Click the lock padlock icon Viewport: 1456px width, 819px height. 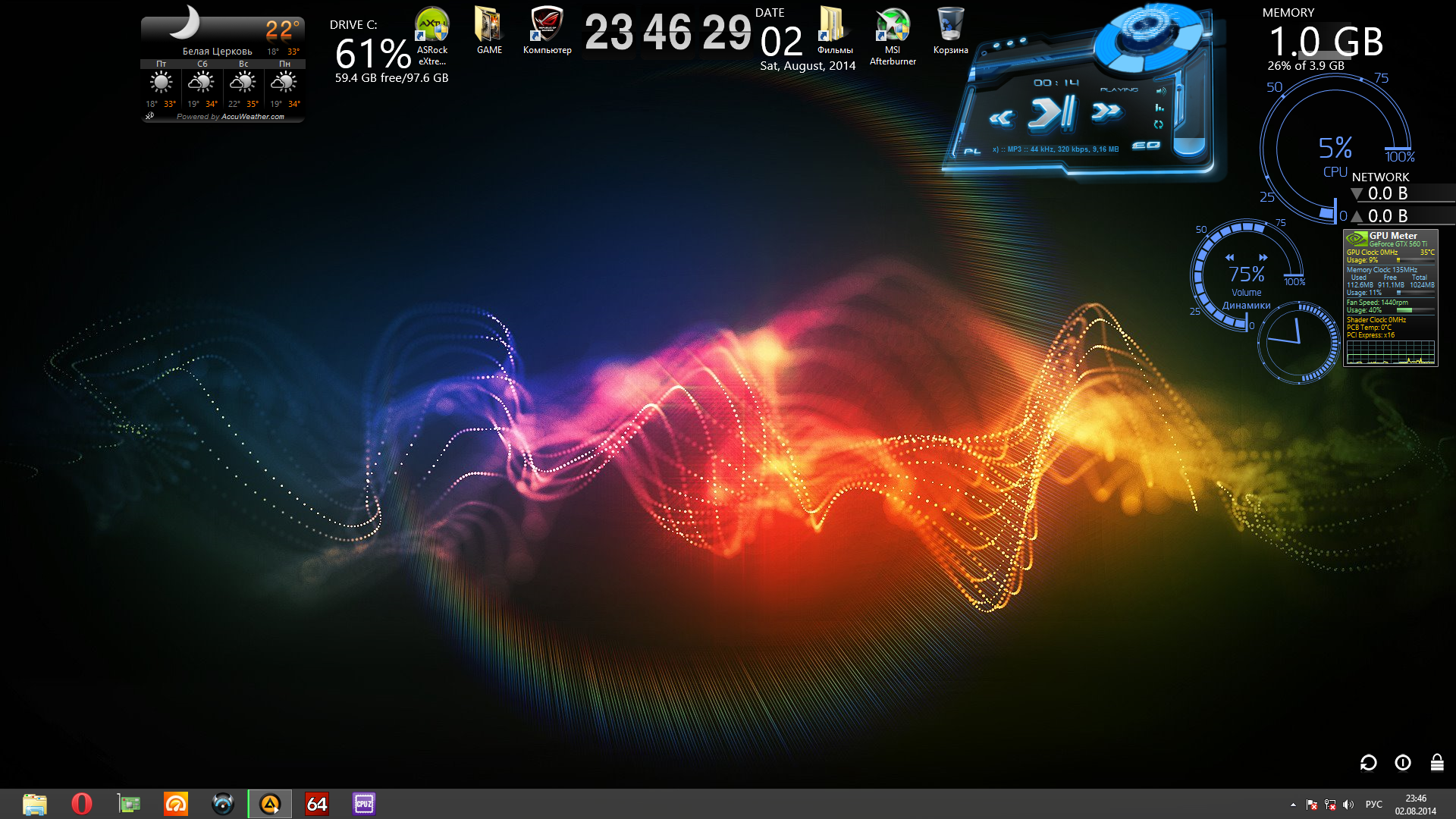(x=1437, y=762)
